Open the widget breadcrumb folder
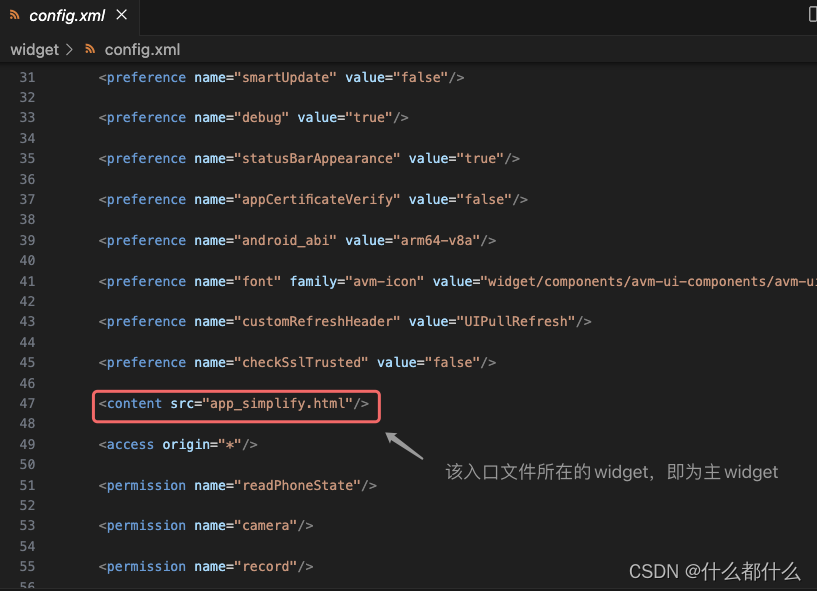 coord(34,50)
